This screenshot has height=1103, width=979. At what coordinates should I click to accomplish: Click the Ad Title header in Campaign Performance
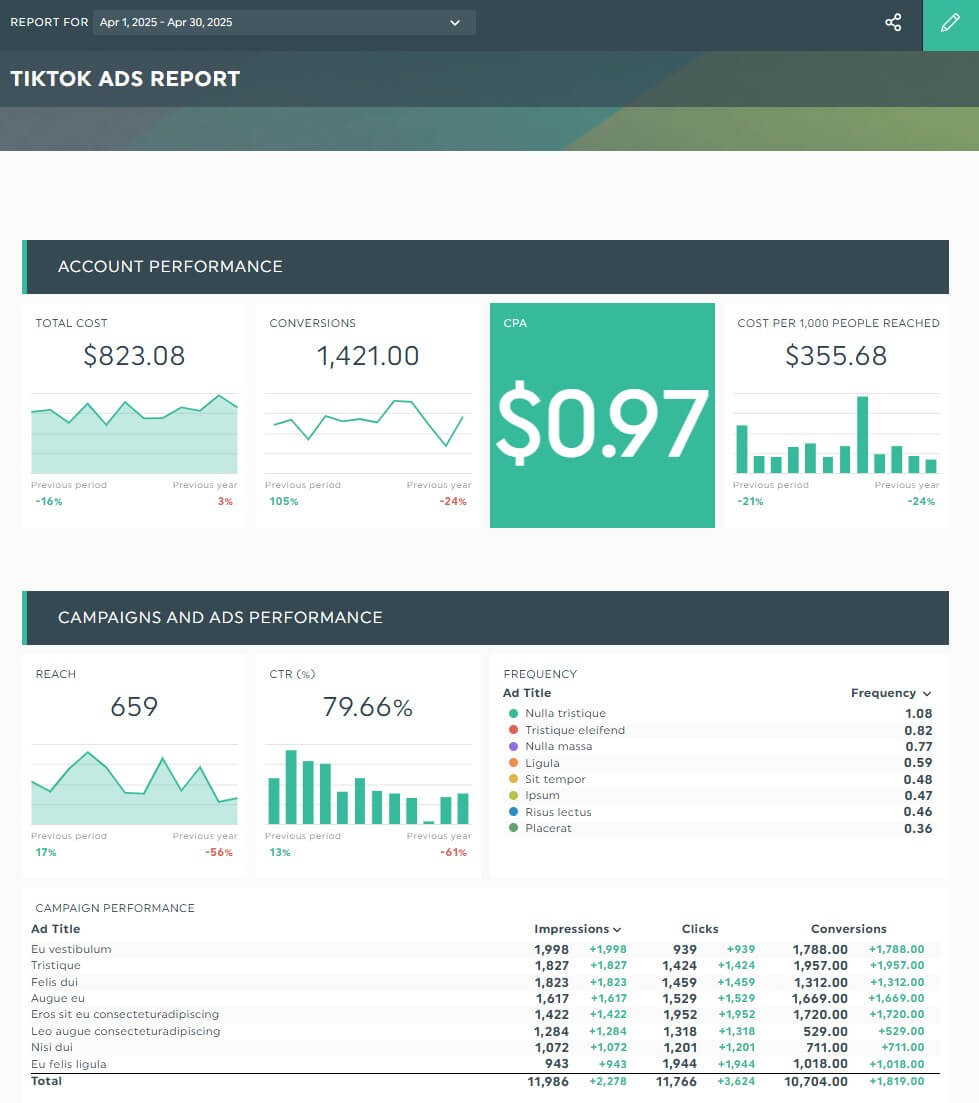tap(56, 929)
